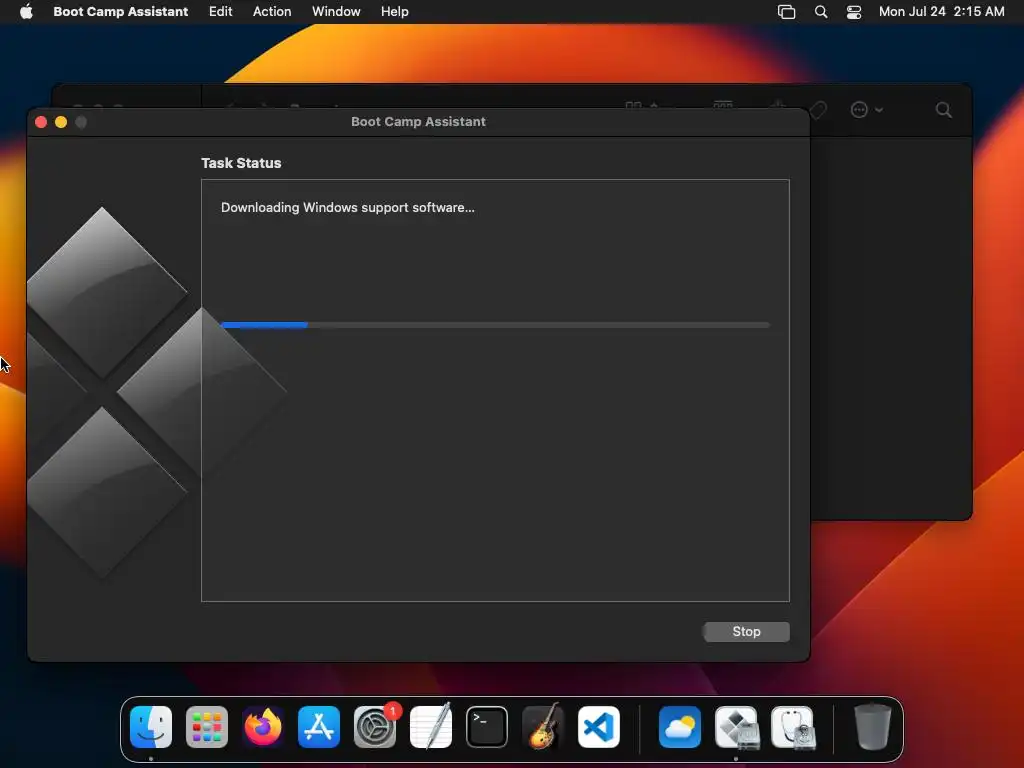Open the Action menu
Screen dimensions: 1024x768
(272, 12)
